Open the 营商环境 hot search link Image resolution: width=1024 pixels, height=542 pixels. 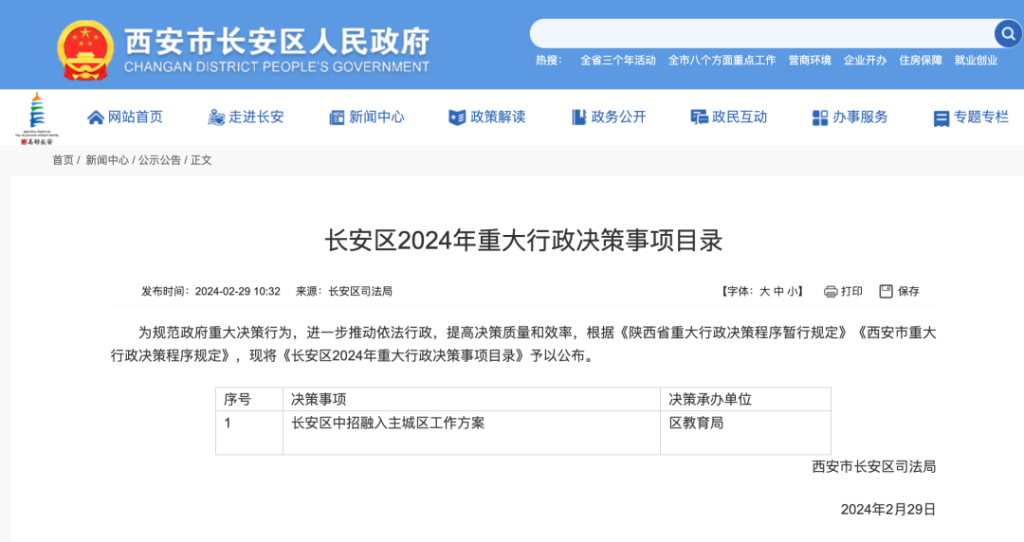click(x=809, y=60)
